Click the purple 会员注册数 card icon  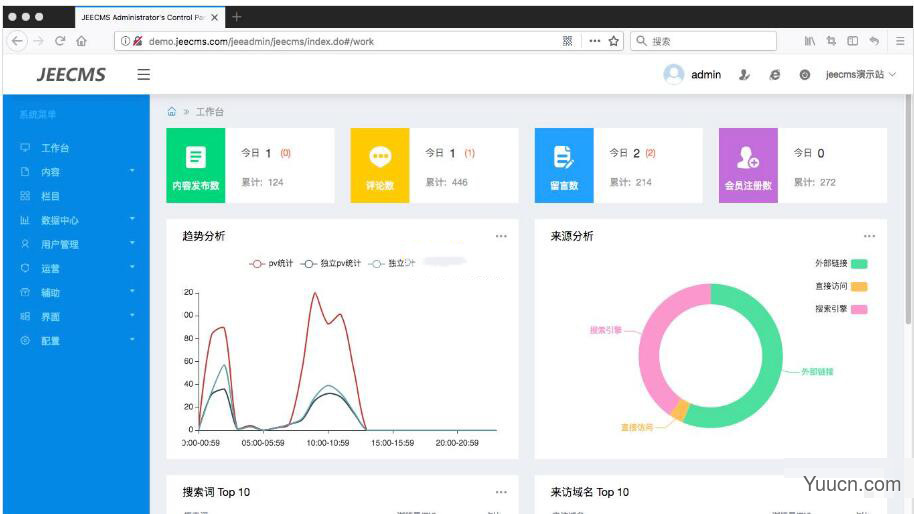coord(748,157)
